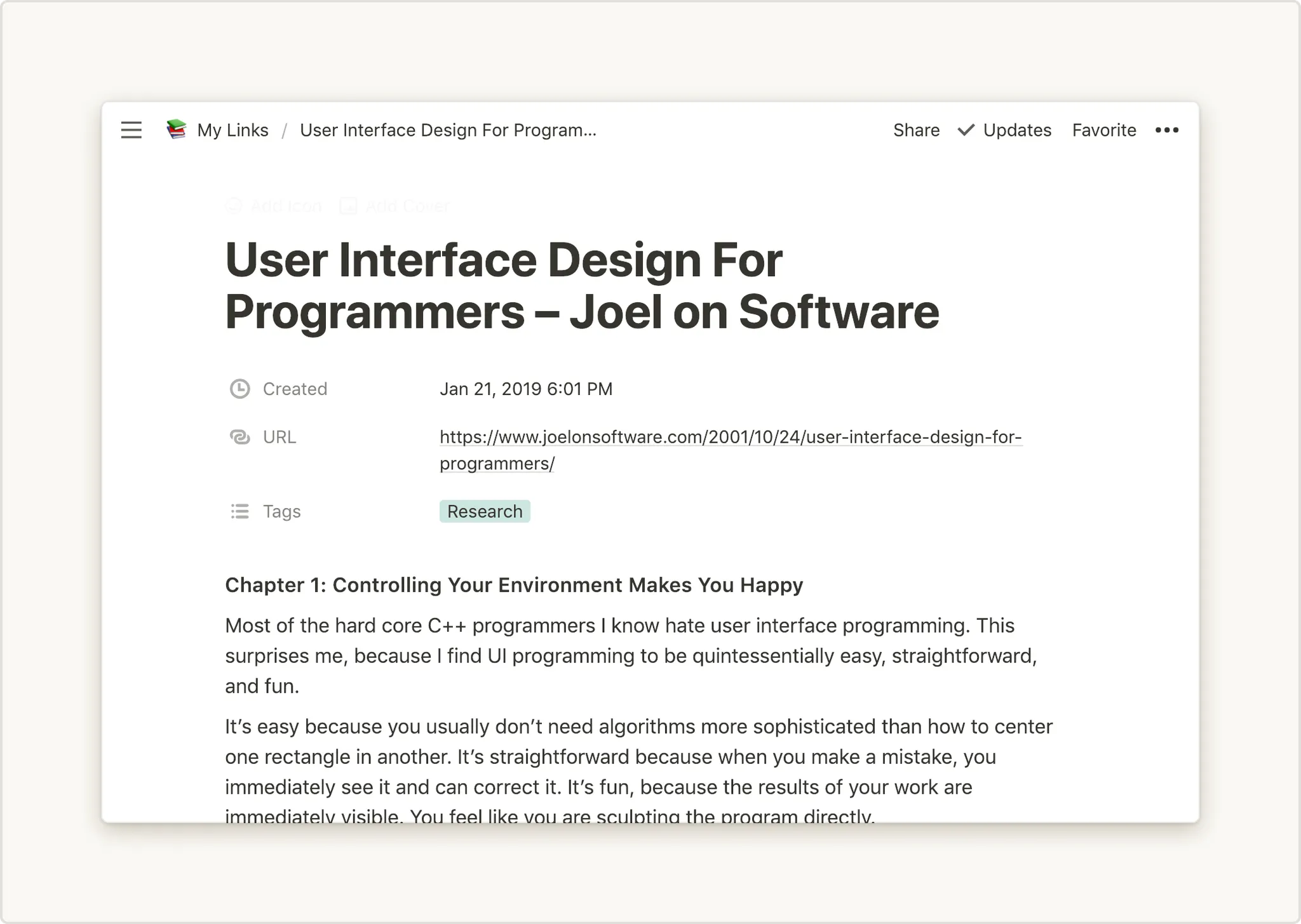Click the checkmark icon next to Updates

tap(966, 130)
